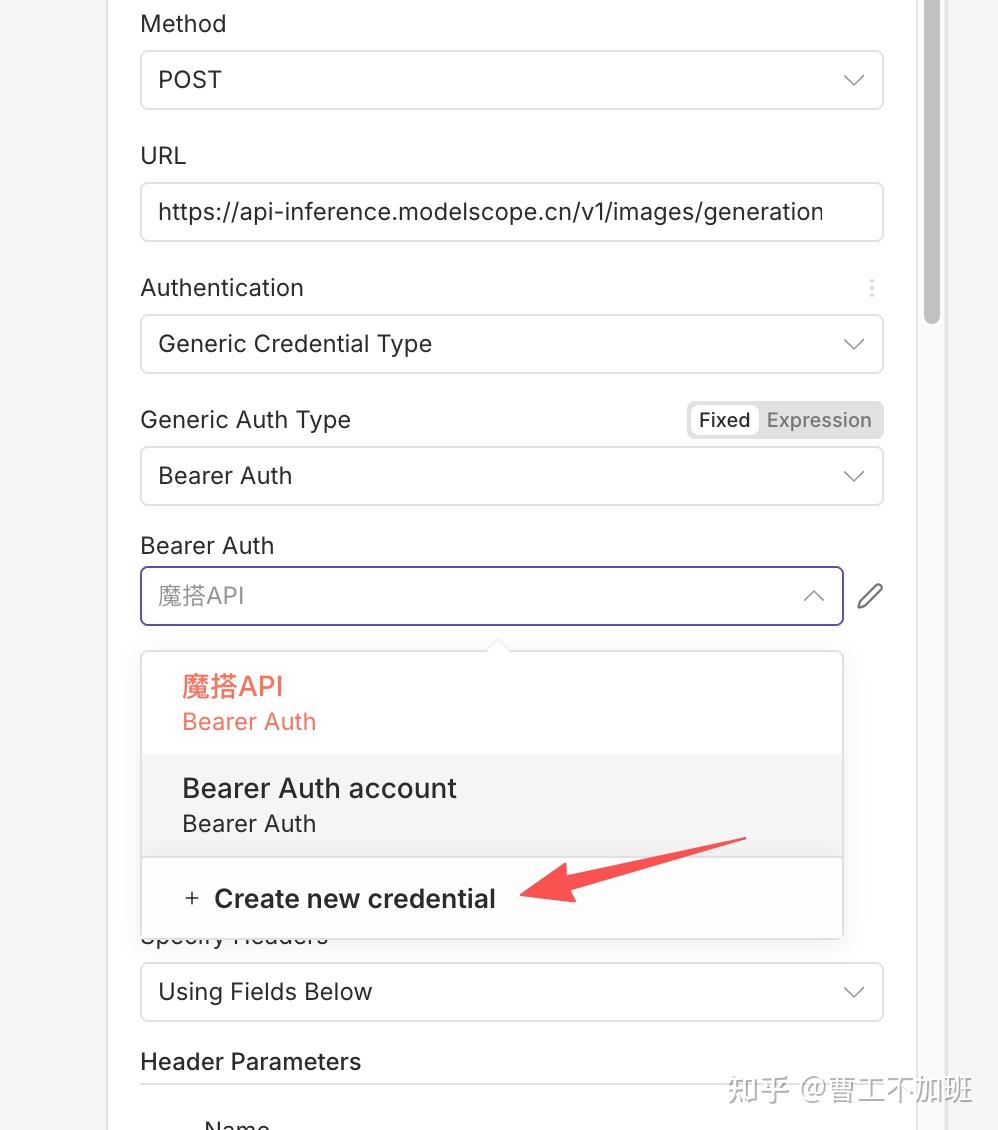Image resolution: width=998 pixels, height=1130 pixels.
Task: Click Create new credential
Action: pyautogui.click(x=355, y=899)
